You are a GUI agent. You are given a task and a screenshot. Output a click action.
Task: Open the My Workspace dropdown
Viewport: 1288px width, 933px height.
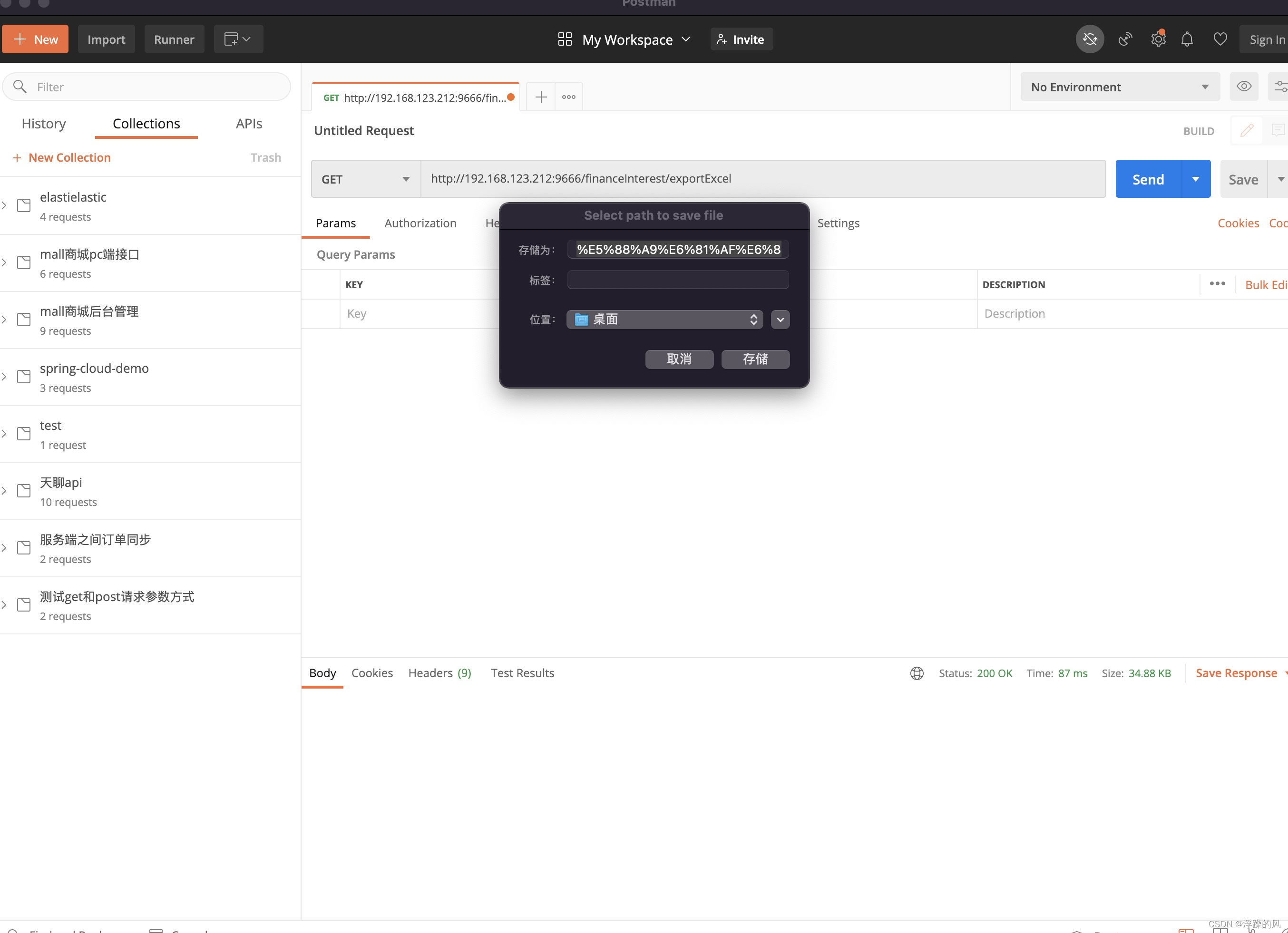636,39
